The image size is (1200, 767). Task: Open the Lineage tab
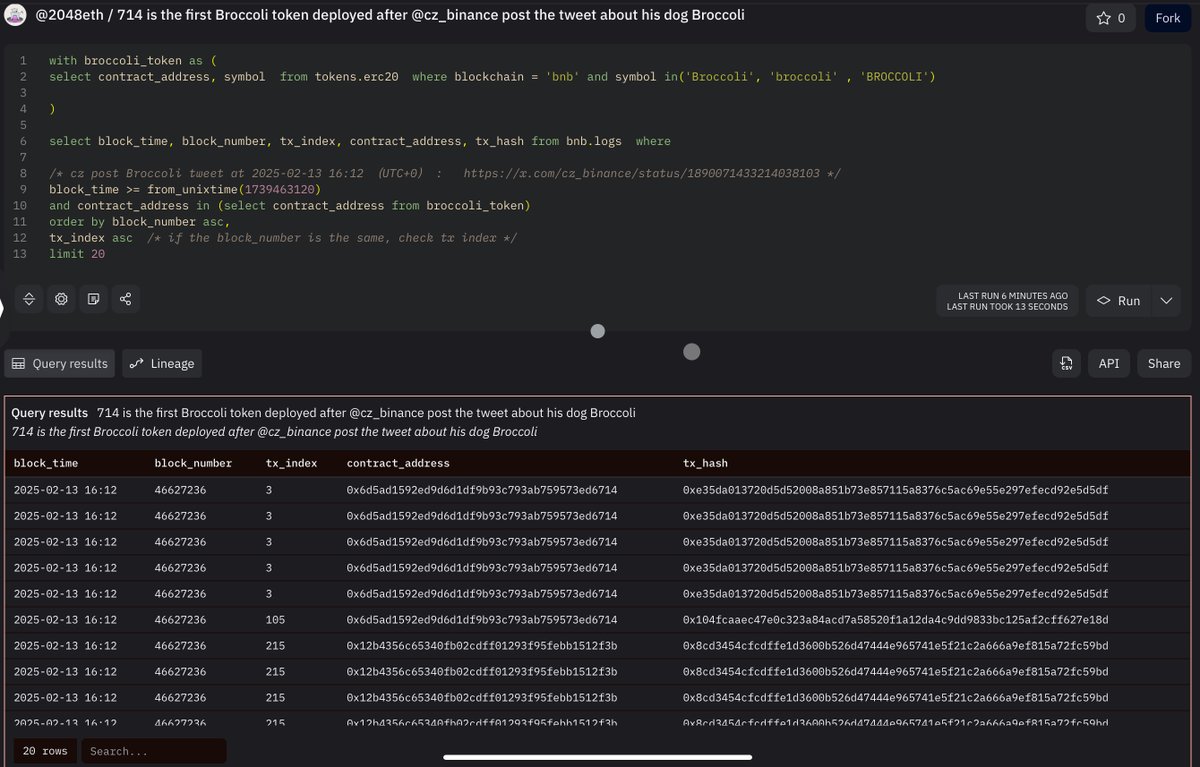point(162,364)
